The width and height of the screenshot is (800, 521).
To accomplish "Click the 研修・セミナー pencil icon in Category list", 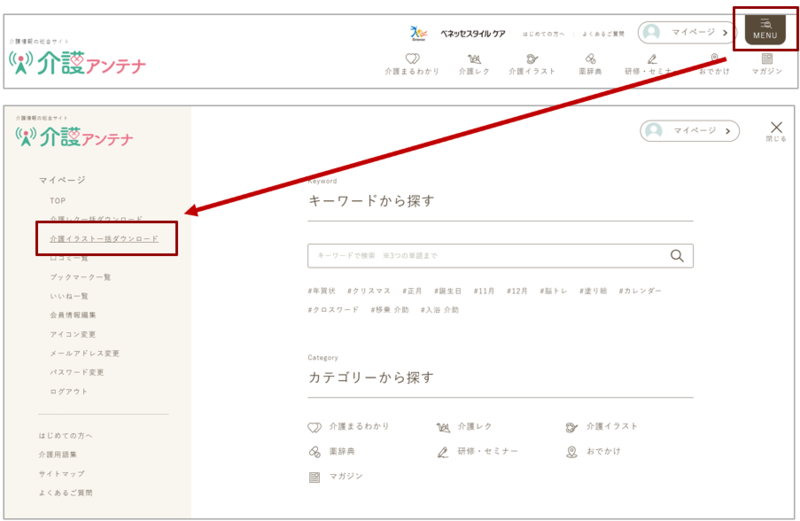I will click(x=443, y=452).
